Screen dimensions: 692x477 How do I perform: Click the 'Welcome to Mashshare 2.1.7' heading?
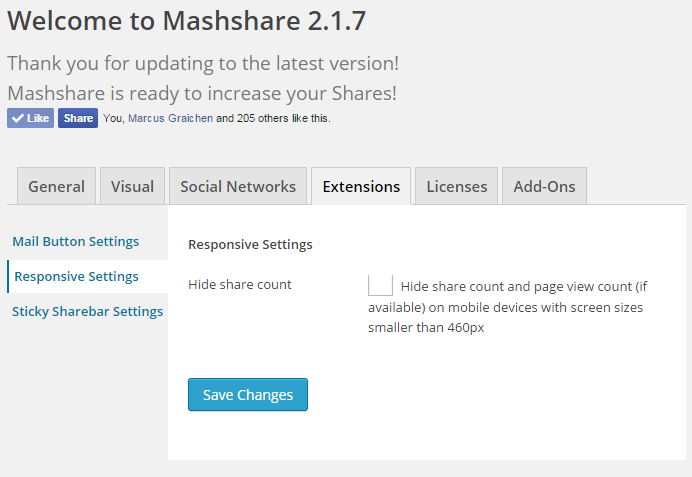[x=187, y=21]
